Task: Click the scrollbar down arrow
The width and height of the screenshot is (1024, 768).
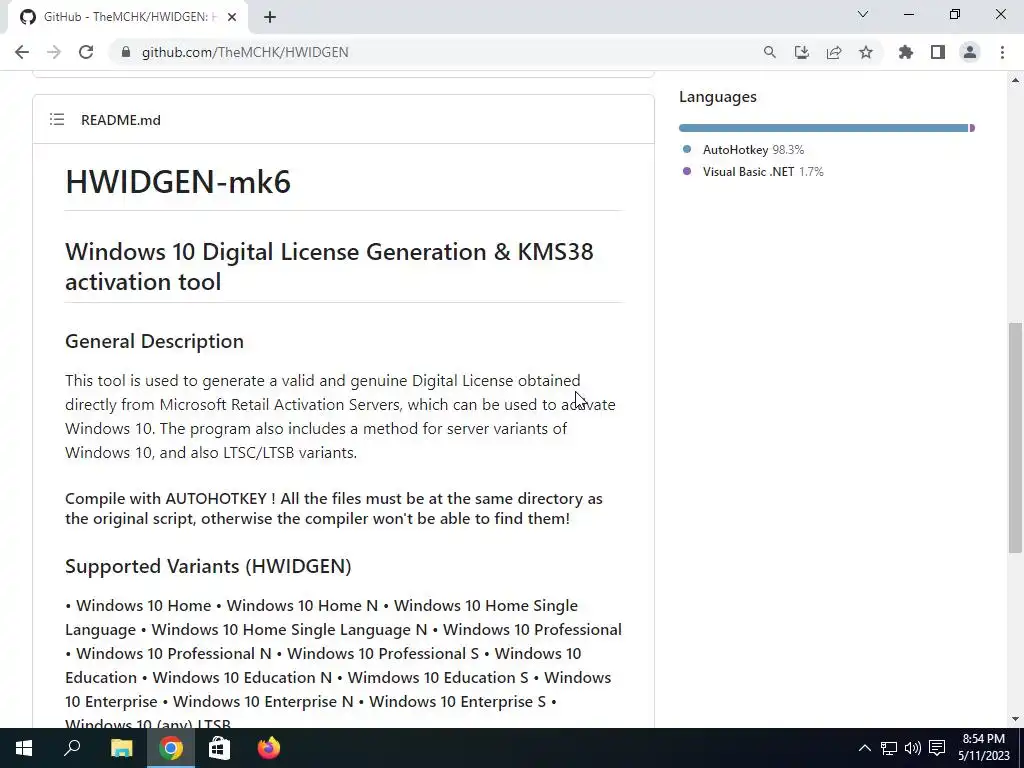Action: pyautogui.click(x=1015, y=719)
